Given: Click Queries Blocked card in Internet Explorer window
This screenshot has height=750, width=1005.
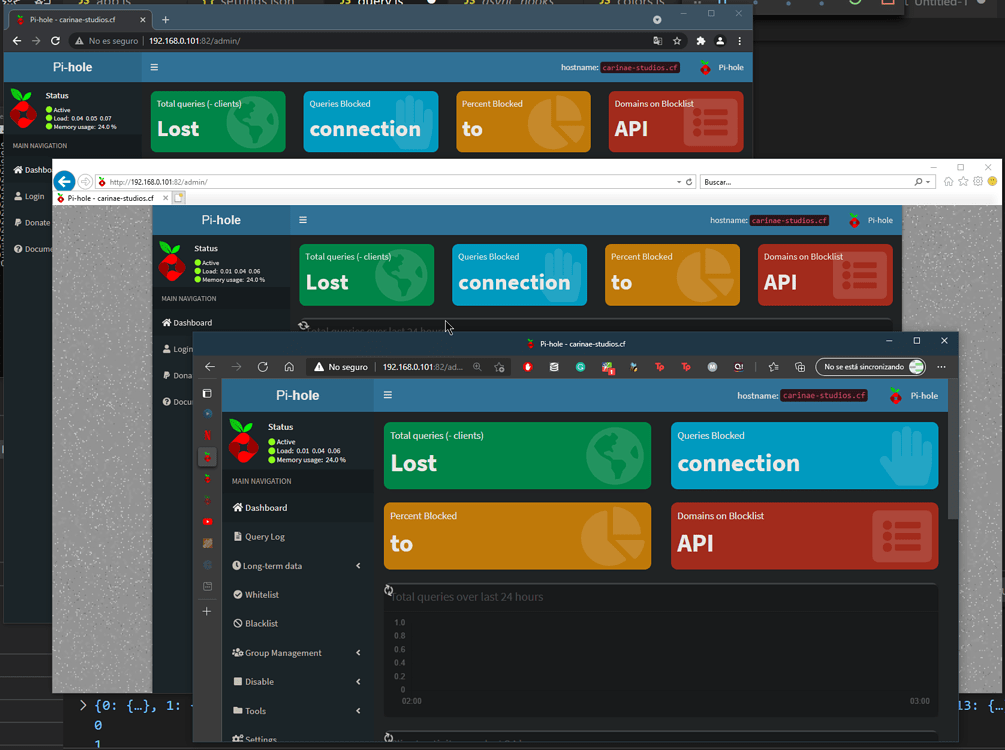Looking at the screenshot, I should coord(519,274).
